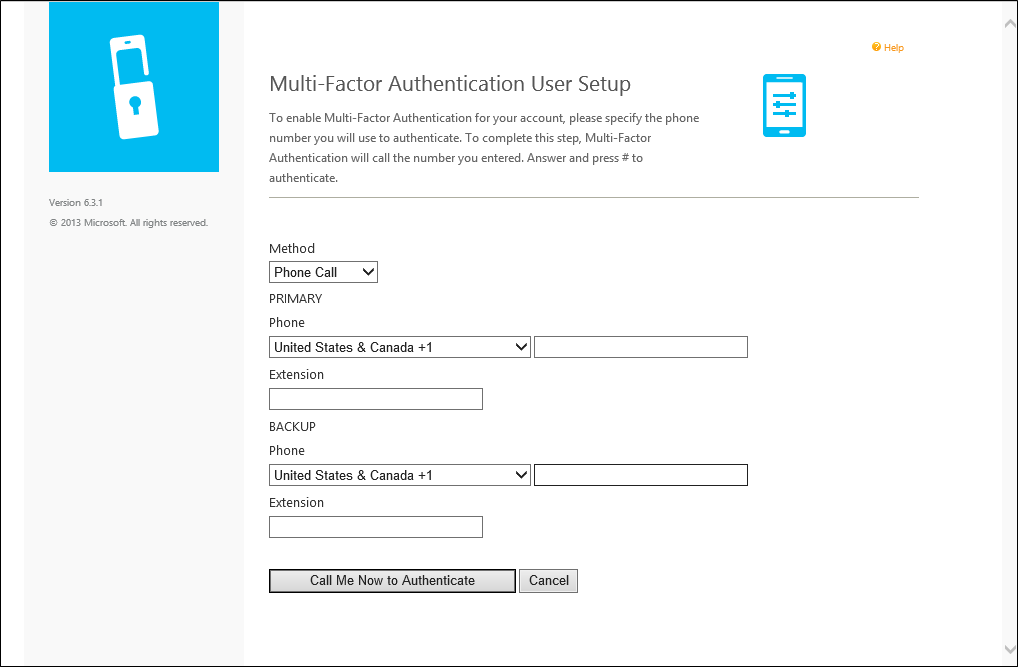Click the backup phone number field
Screen dimensions: 1018x667
pyautogui.click(x=640, y=474)
